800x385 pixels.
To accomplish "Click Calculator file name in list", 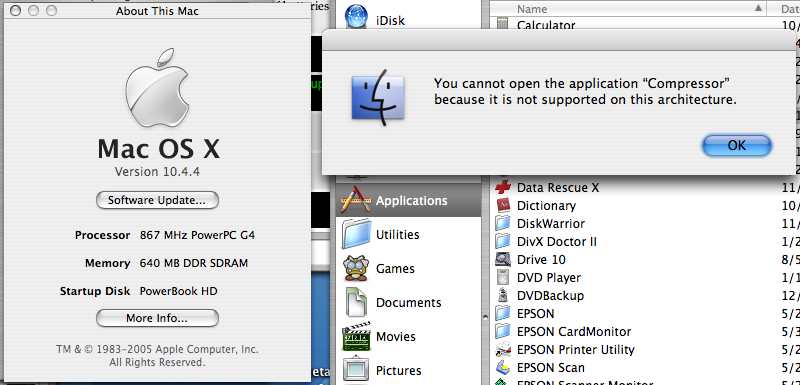I will tap(546, 25).
